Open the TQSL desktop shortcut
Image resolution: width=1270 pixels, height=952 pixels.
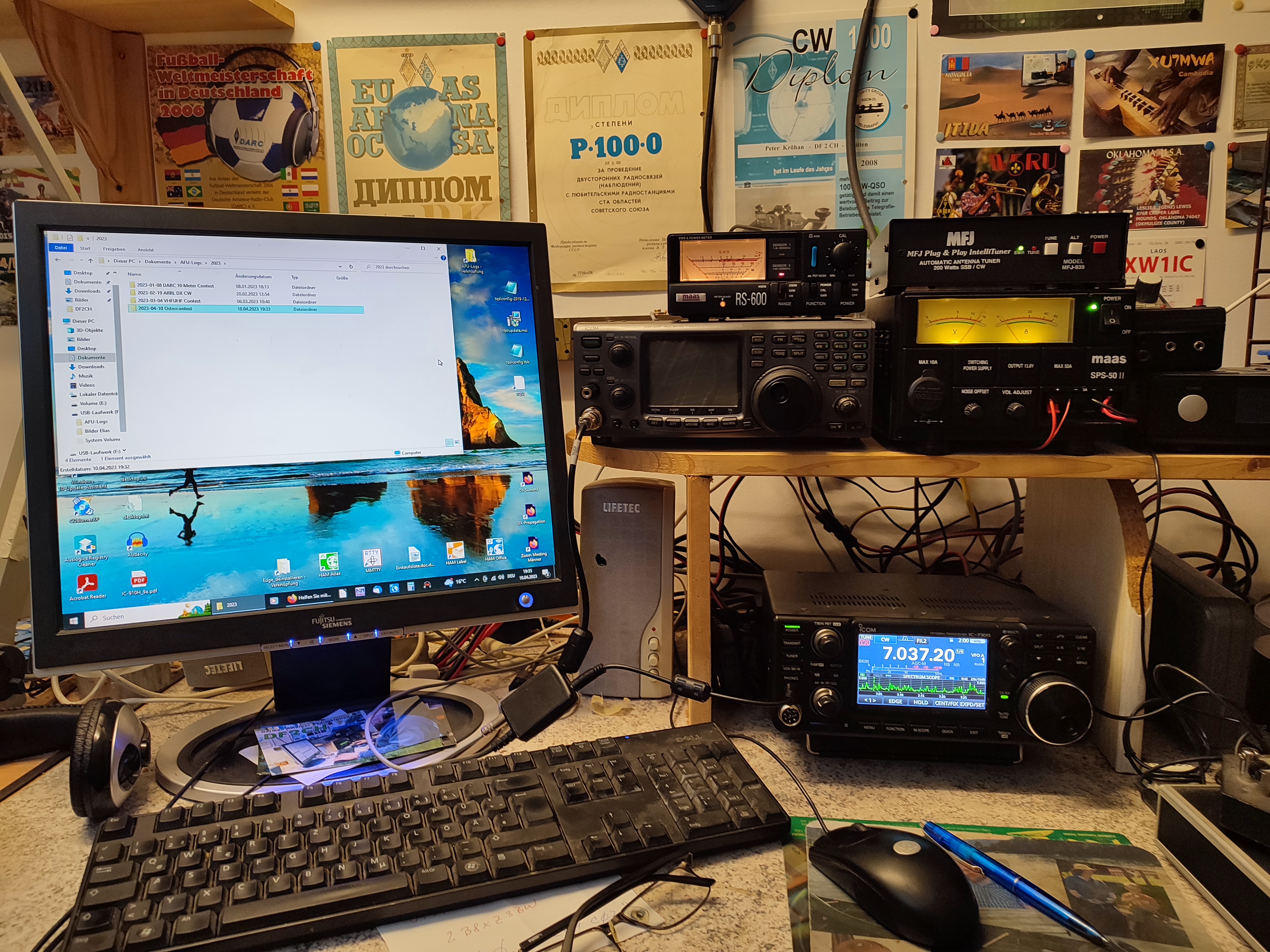coord(520,386)
